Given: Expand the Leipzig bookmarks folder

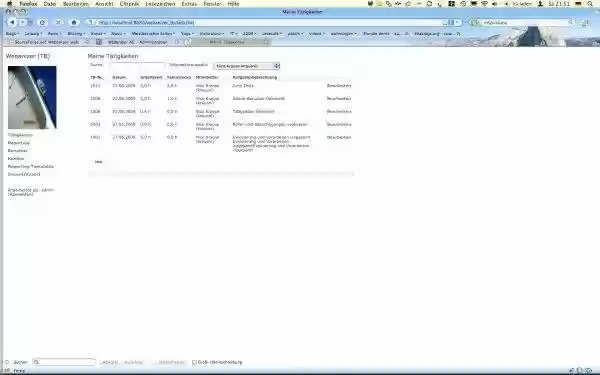Looking at the screenshot, I should coord(33,34).
